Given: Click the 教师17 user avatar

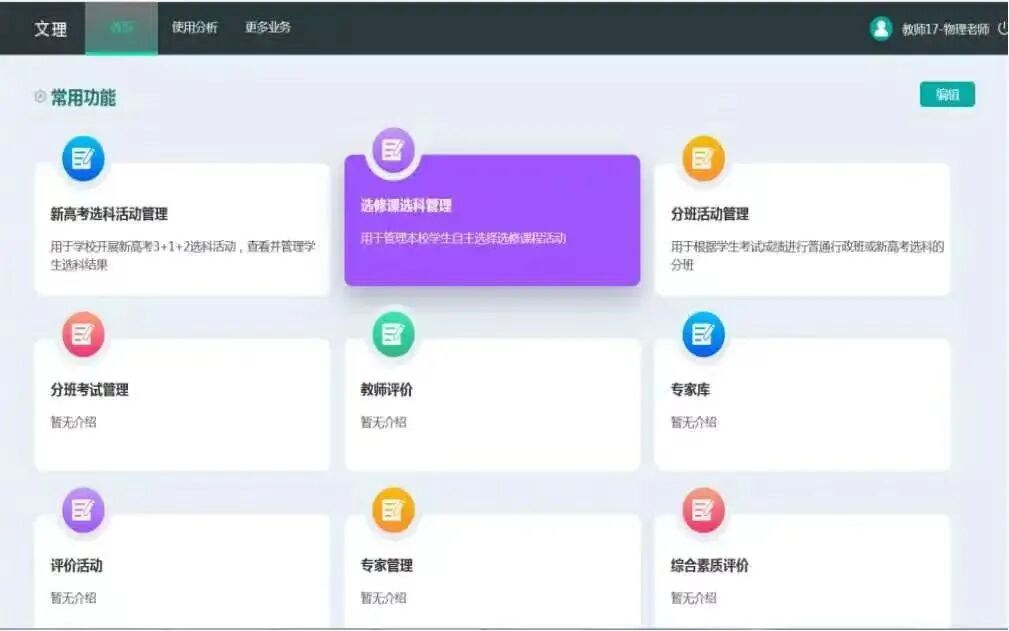Looking at the screenshot, I should point(880,27).
